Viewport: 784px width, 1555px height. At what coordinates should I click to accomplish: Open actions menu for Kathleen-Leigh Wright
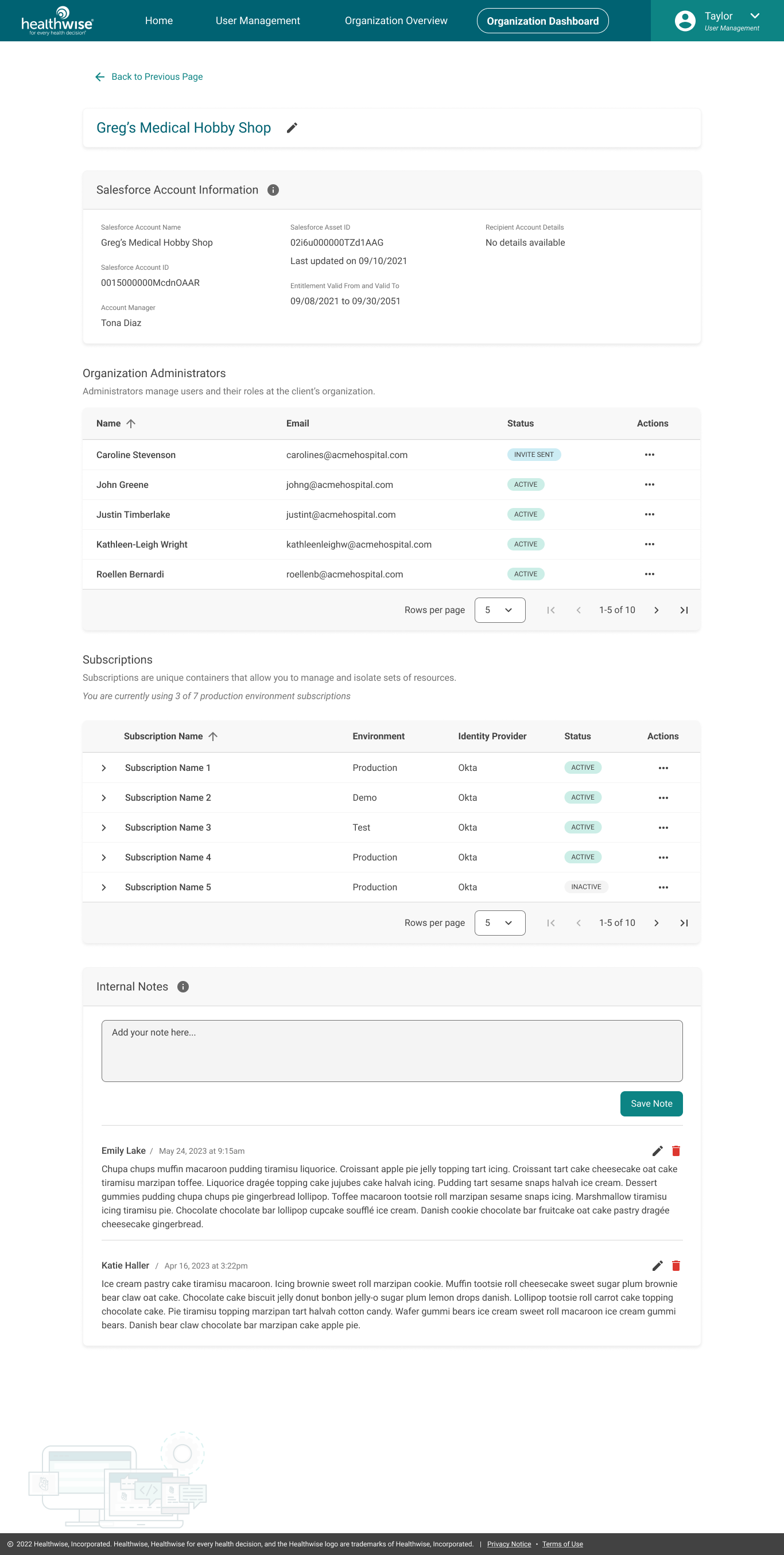649,545
